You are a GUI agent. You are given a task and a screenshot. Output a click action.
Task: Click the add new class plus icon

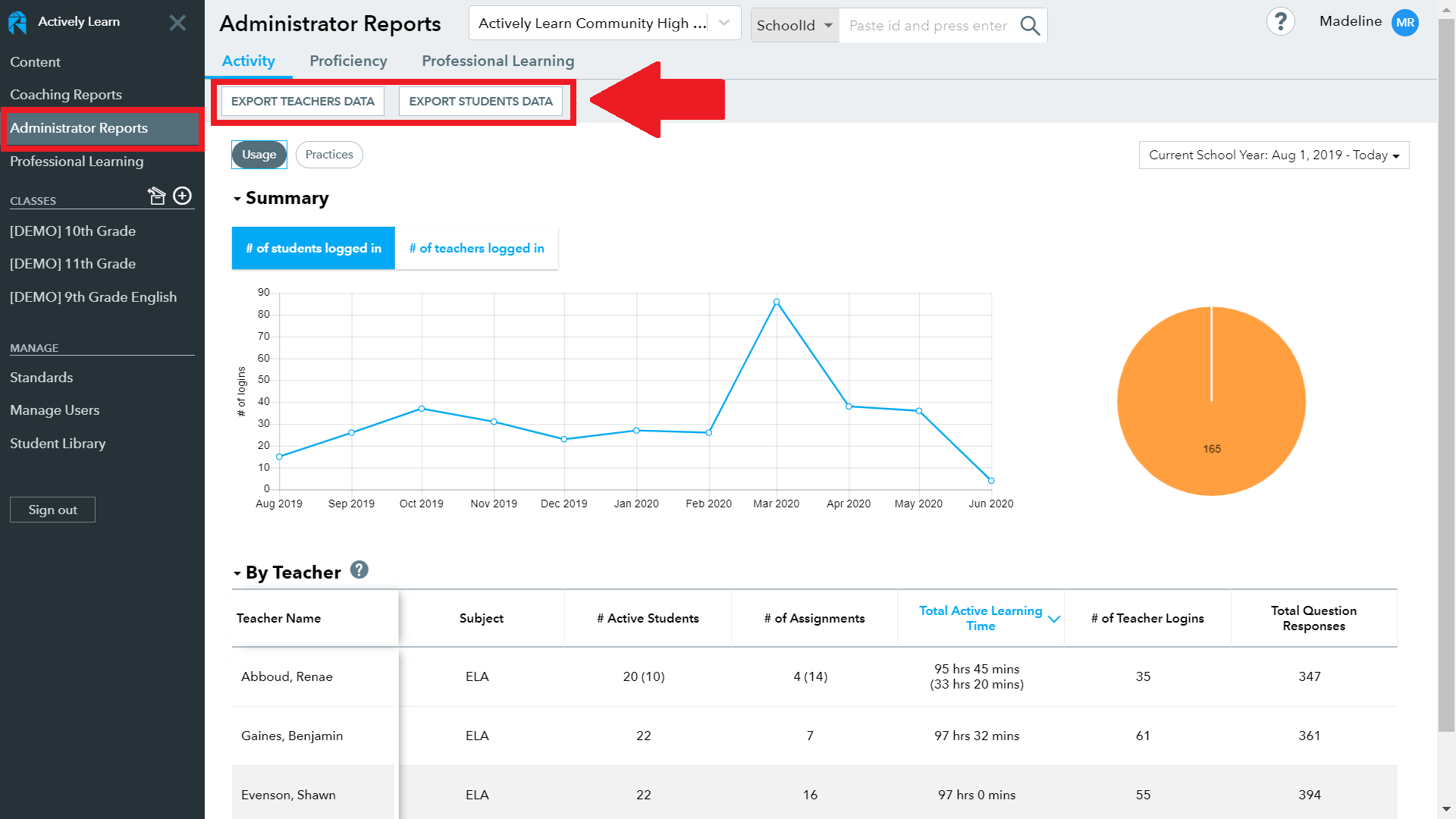click(x=182, y=196)
